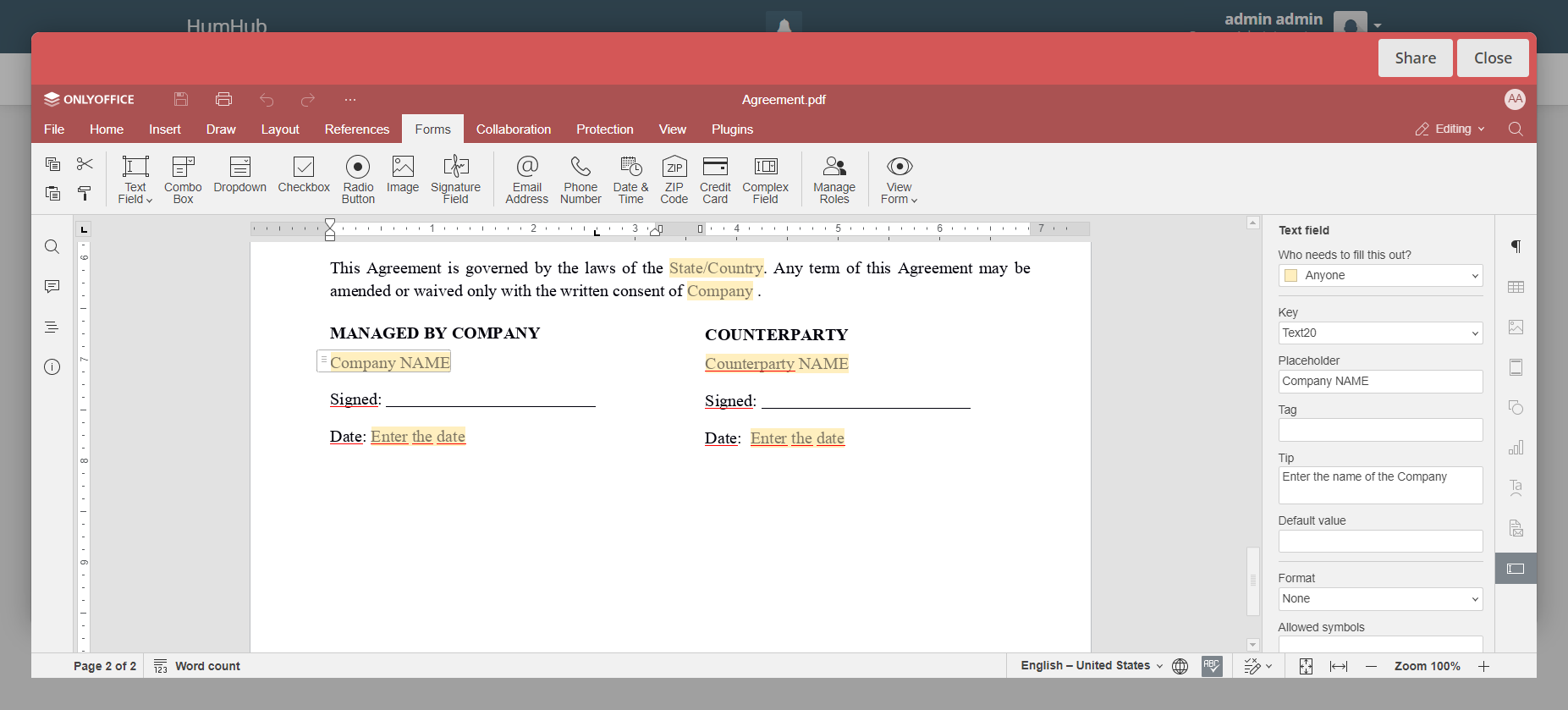Click the Placeholder input with Company NAME
Image resolution: width=1568 pixels, height=710 pixels.
pyautogui.click(x=1380, y=382)
